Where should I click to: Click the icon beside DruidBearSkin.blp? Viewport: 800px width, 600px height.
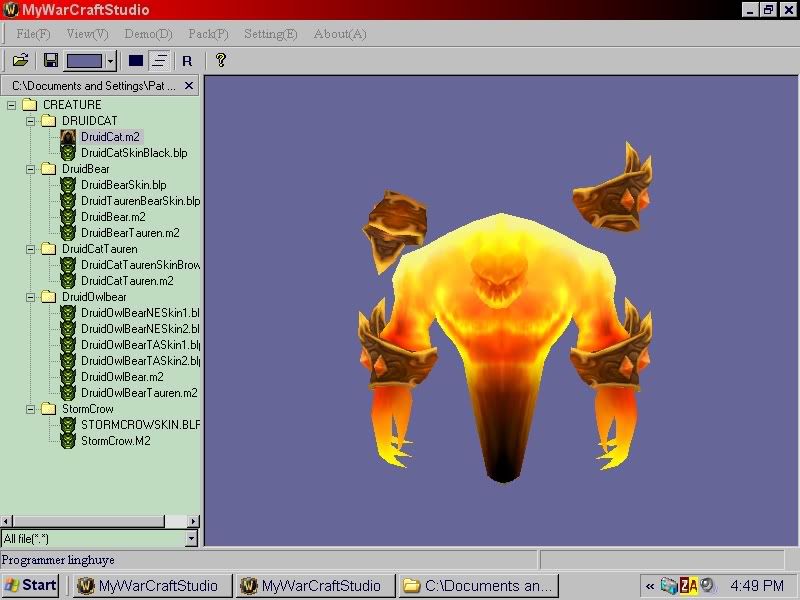coord(68,185)
